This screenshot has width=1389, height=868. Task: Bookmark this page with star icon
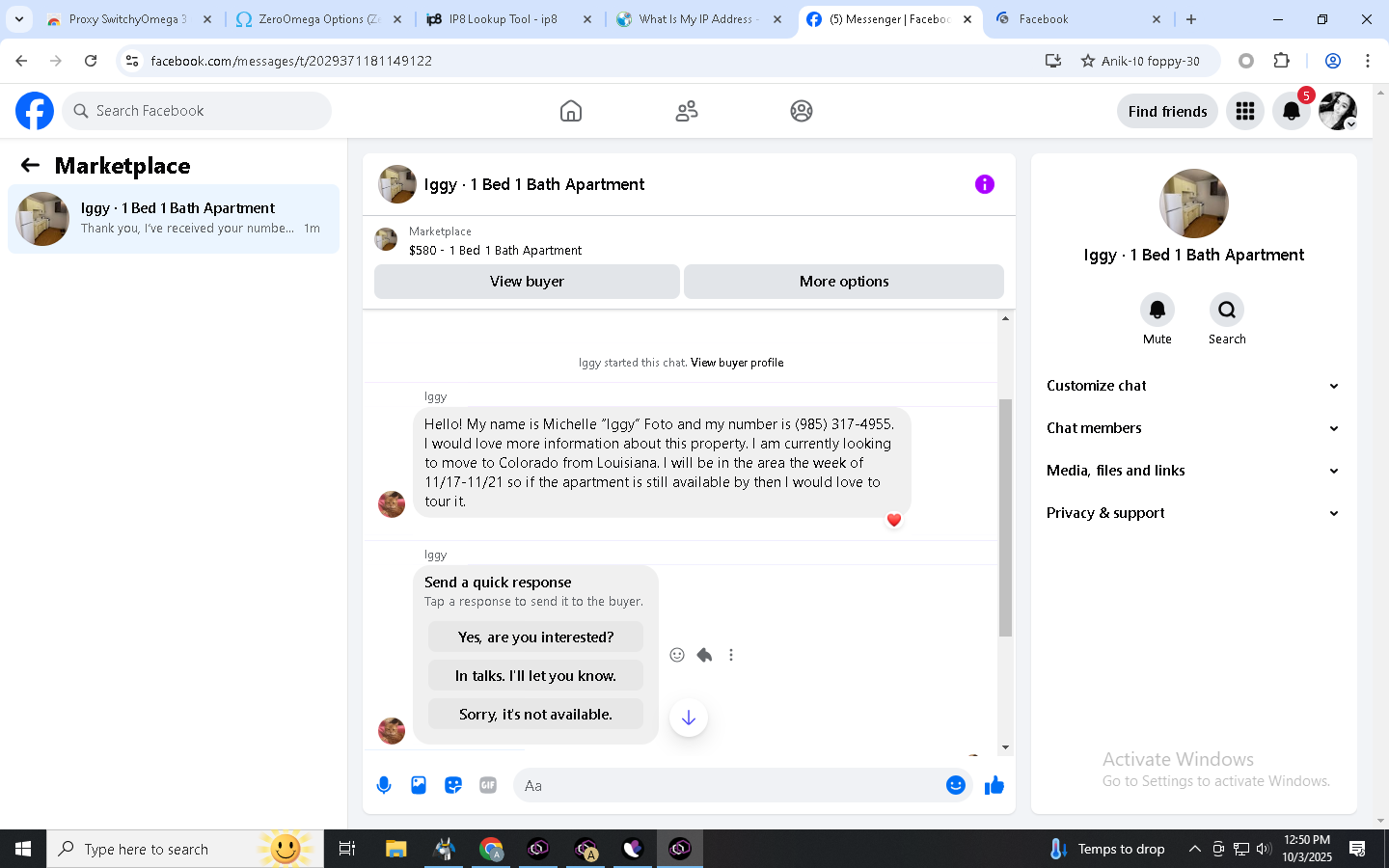[x=1088, y=61]
